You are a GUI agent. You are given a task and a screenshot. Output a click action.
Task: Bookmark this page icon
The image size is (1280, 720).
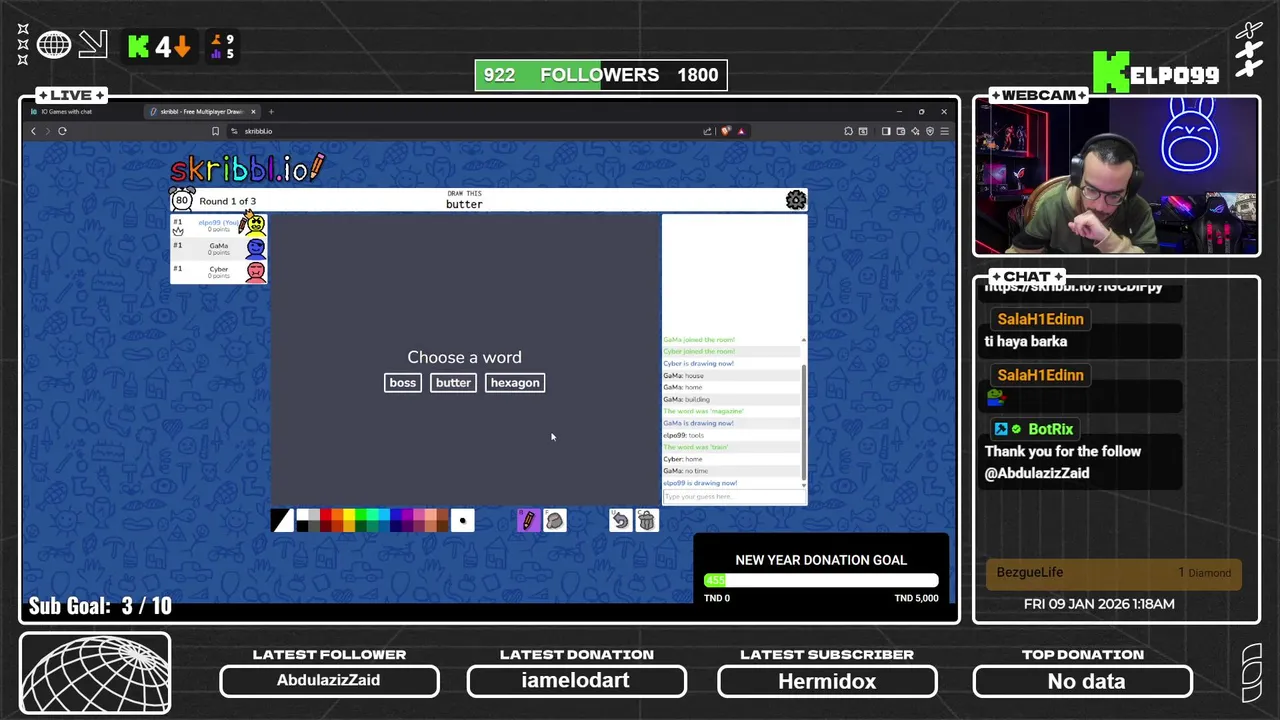(215, 131)
